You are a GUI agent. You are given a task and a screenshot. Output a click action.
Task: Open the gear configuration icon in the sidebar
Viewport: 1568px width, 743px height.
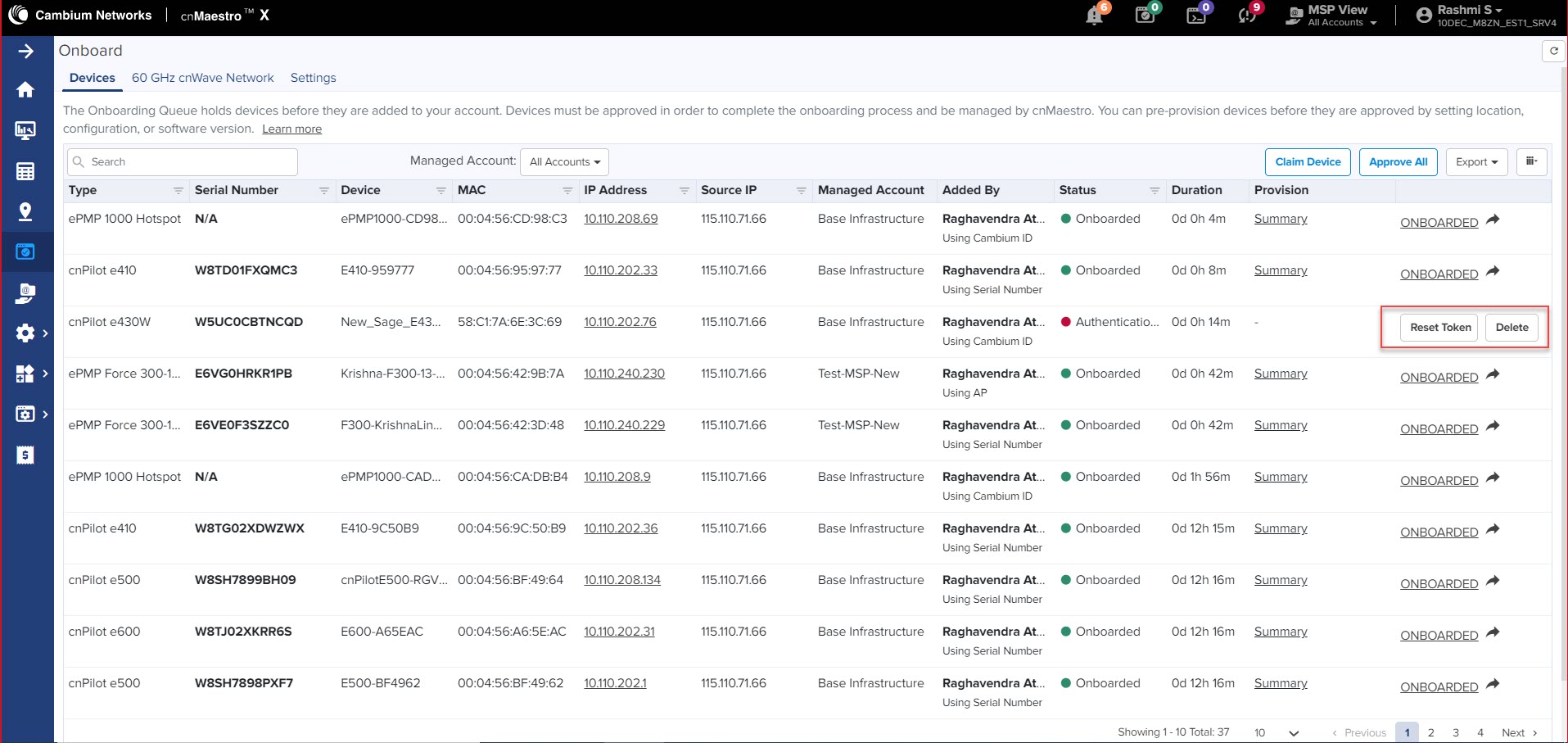click(26, 333)
